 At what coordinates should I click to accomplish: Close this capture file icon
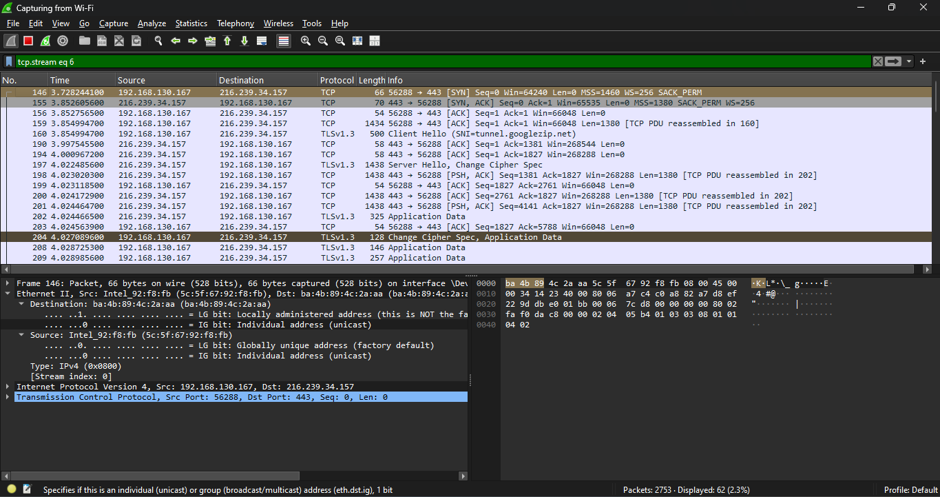pos(119,41)
